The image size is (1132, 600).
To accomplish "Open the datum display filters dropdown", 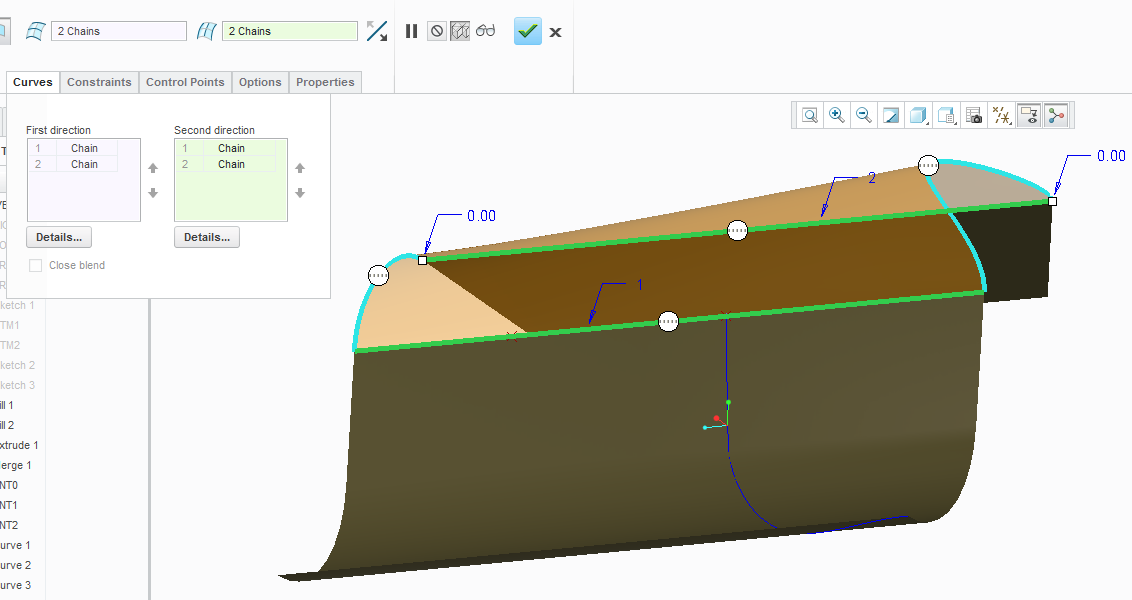I will [x=1001, y=116].
